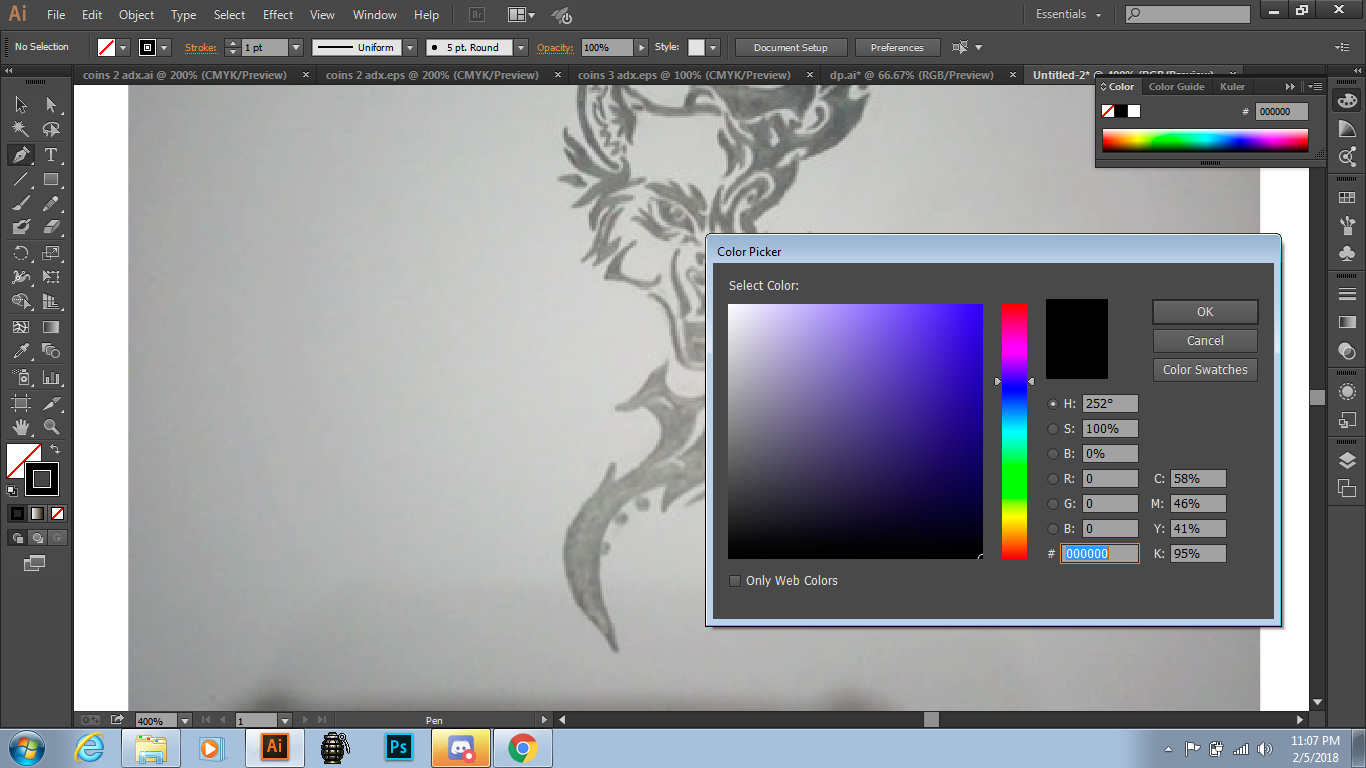Open the Essentials workspace dropdown

(x=1068, y=15)
